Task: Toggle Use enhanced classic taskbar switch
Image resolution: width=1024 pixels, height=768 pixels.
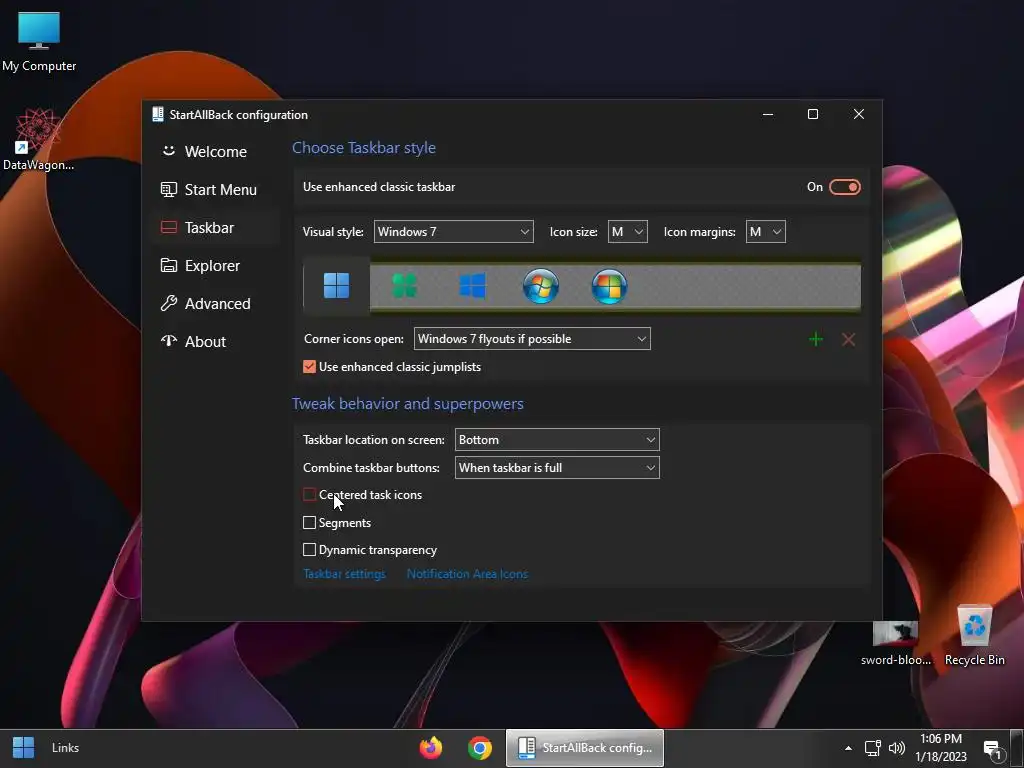Action: point(844,187)
